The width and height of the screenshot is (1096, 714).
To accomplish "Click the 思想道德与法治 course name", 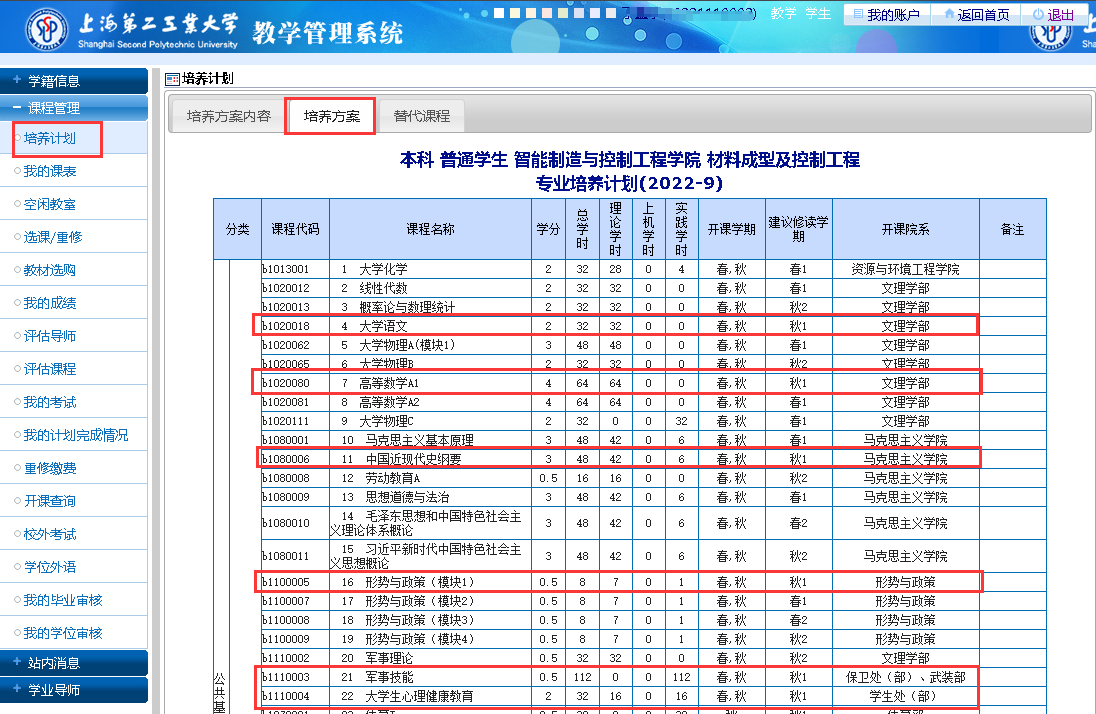I will 408,497.
